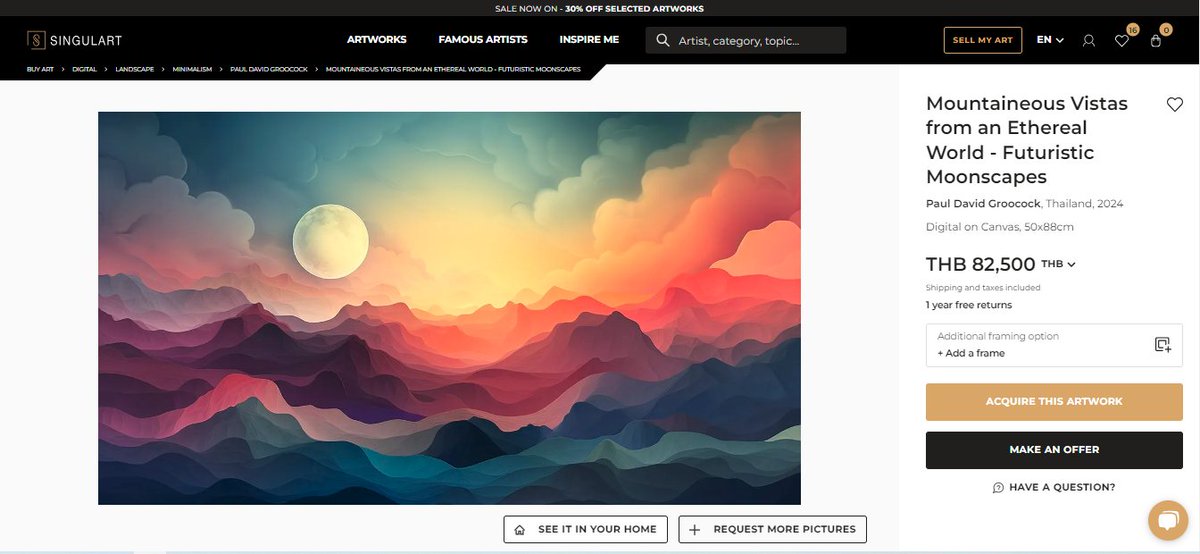Screen dimensions: 1200x554
Task: Click the artwork title heading
Action: click(1027, 140)
